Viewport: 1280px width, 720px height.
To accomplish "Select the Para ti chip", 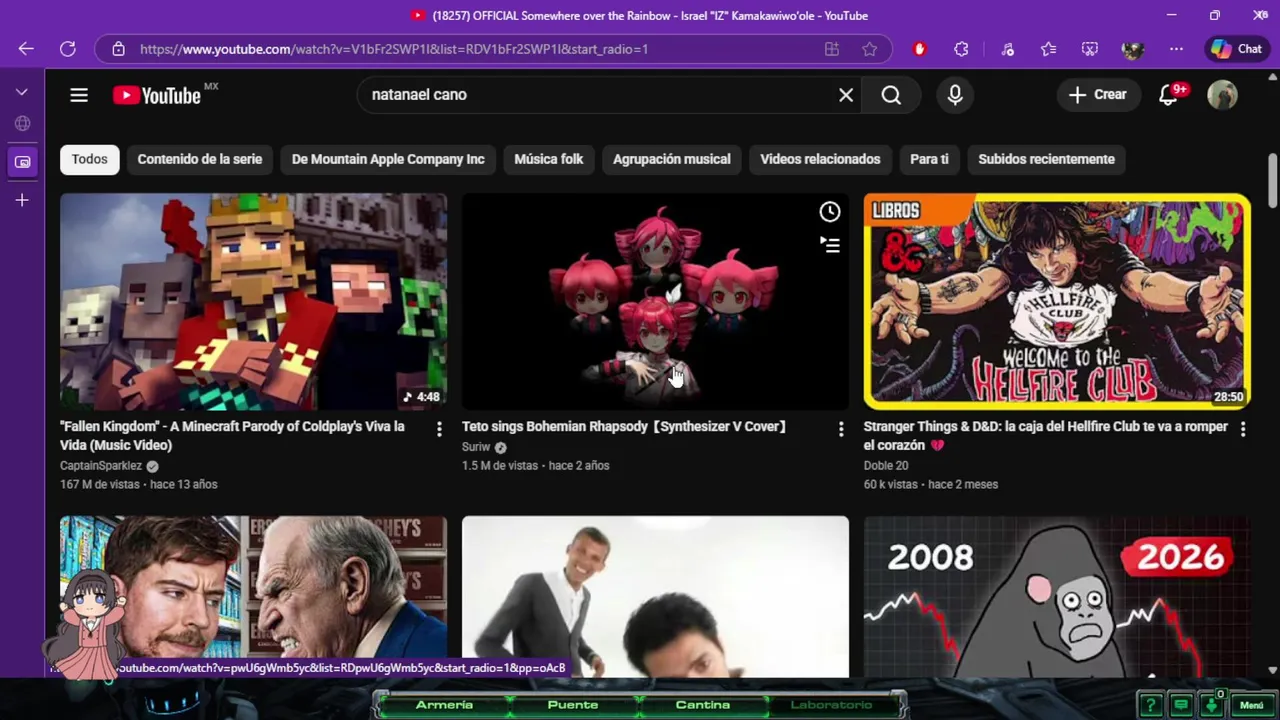I will (x=929, y=159).
